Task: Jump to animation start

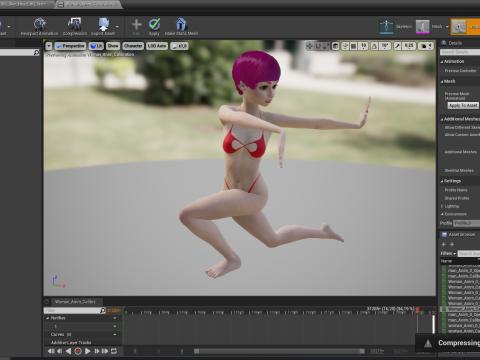Action: coord(51,351)
